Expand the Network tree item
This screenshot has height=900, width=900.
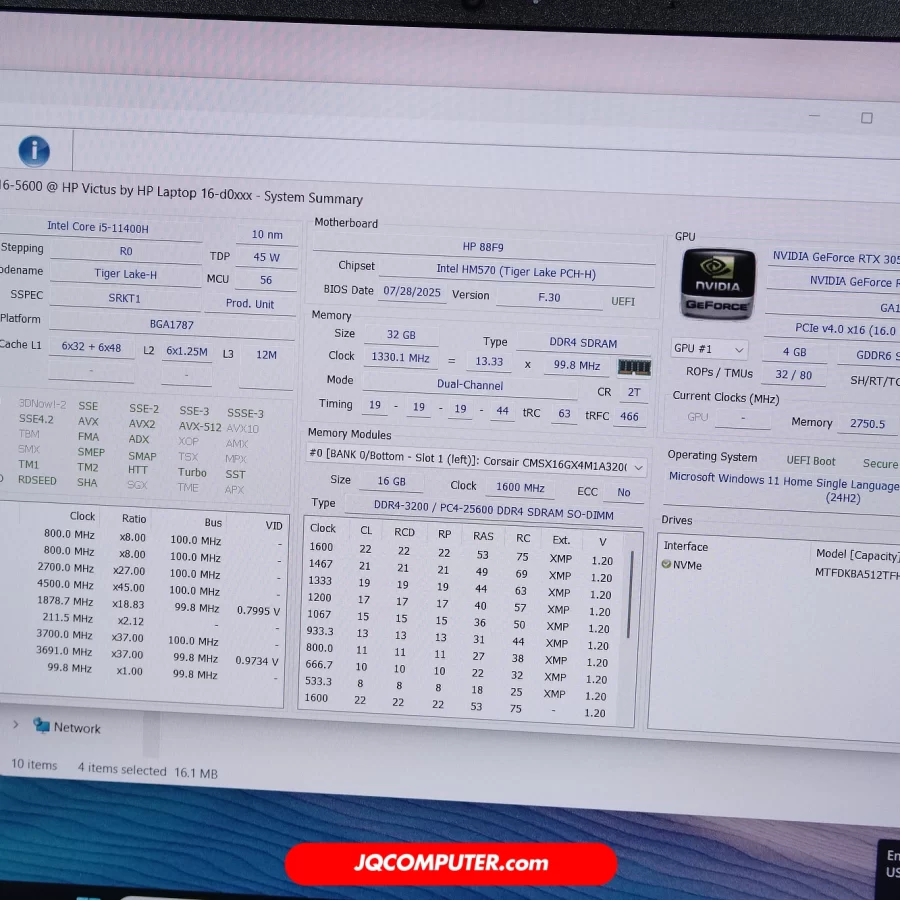click(16, 725)
